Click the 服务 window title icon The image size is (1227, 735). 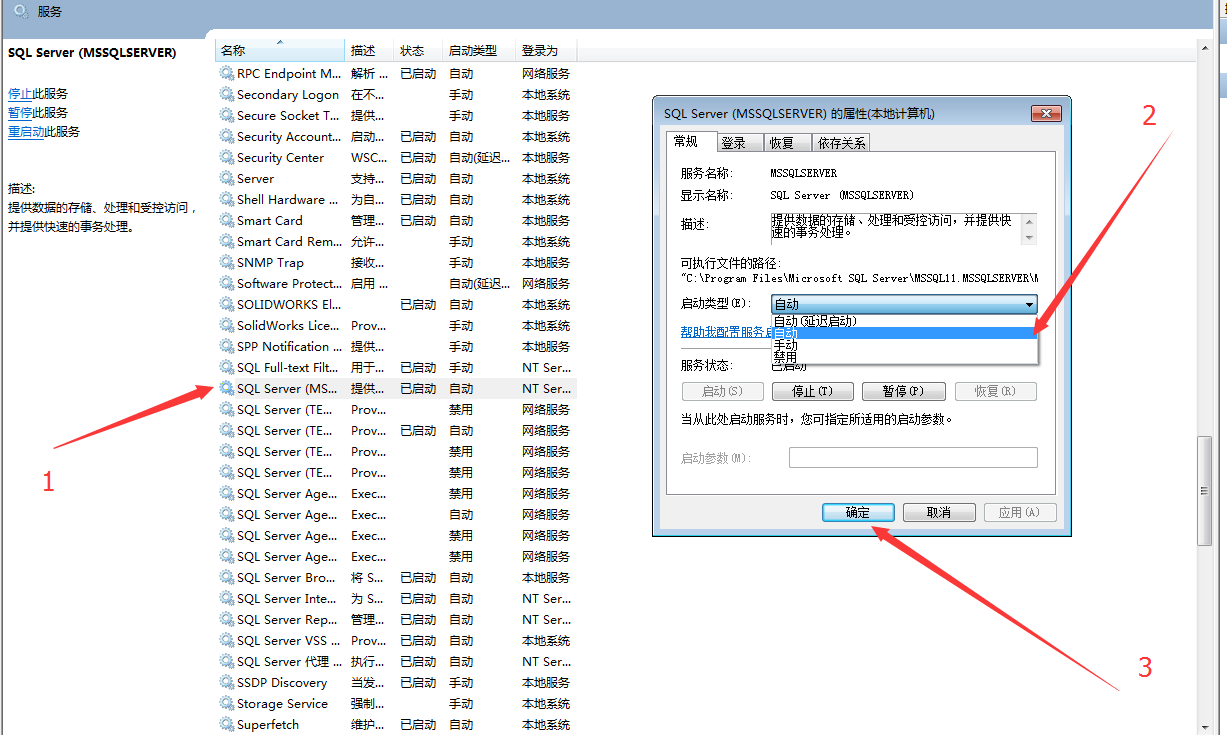pyautogui.click(x=21, y=12)
